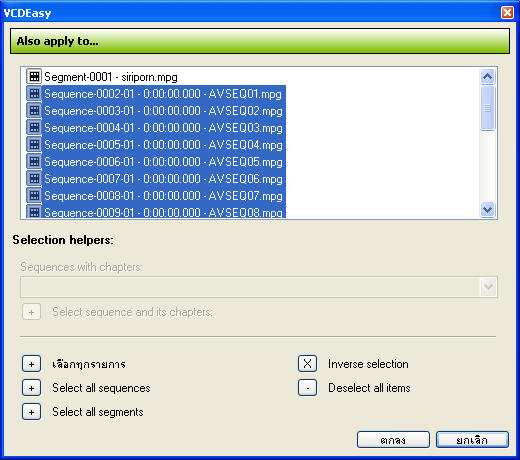Viewport: 520px width, 460px height.
Task: Click the plus icon next to เลือกทุกรายการ
Action: (x=31, y=364)
